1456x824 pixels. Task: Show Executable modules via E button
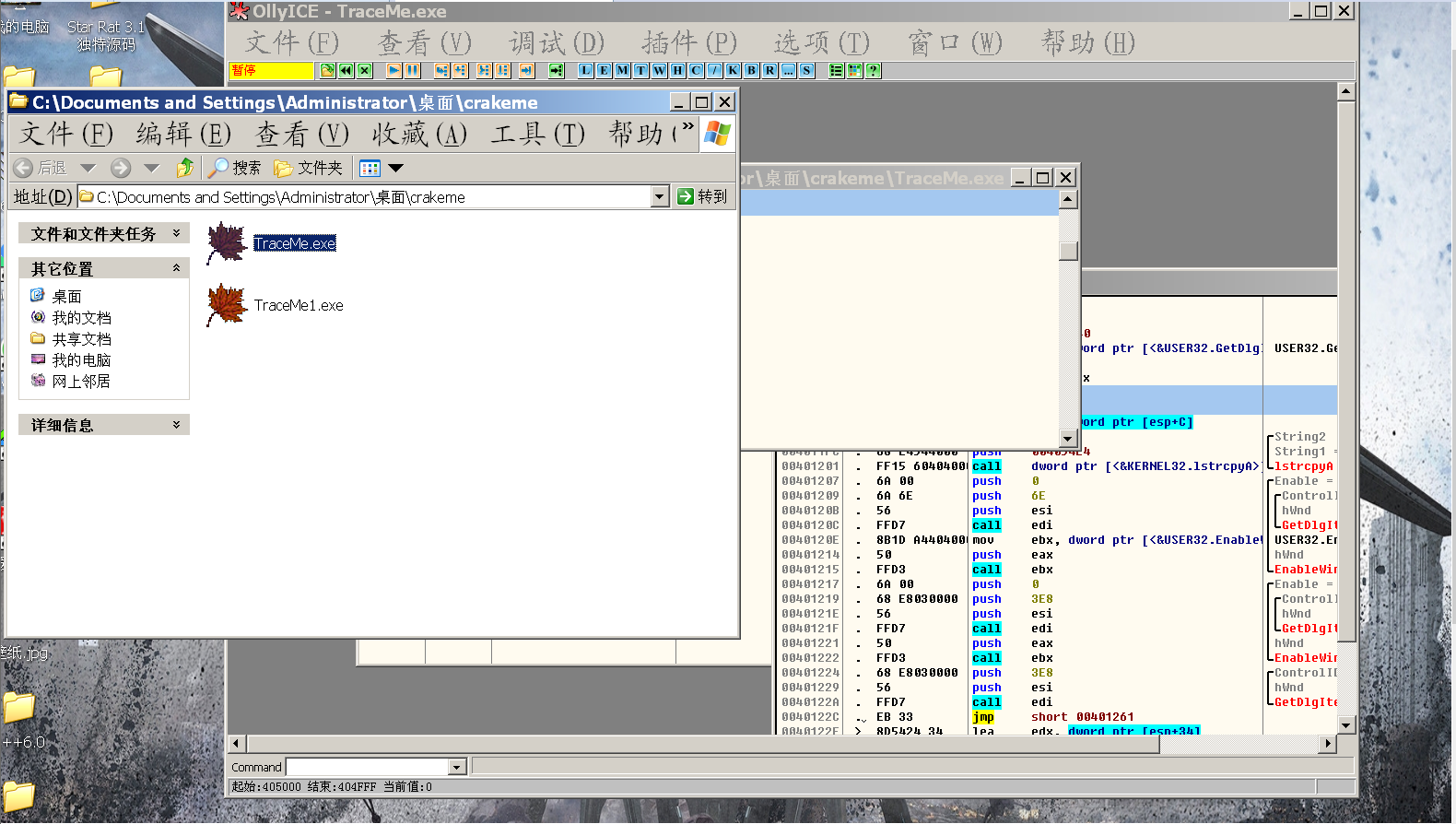[604, 70]
